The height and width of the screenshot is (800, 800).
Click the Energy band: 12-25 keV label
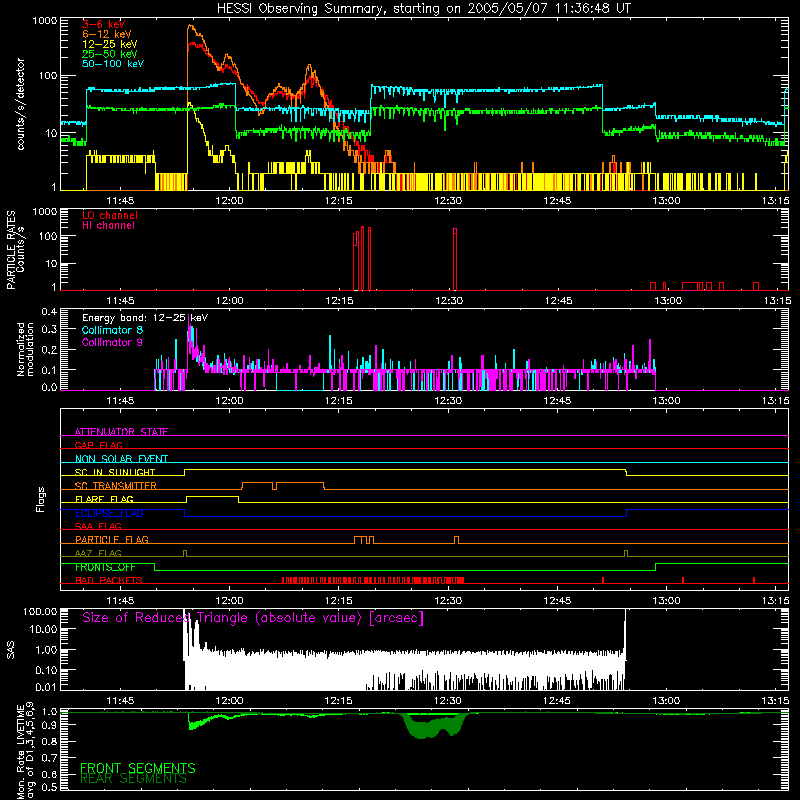145,318
